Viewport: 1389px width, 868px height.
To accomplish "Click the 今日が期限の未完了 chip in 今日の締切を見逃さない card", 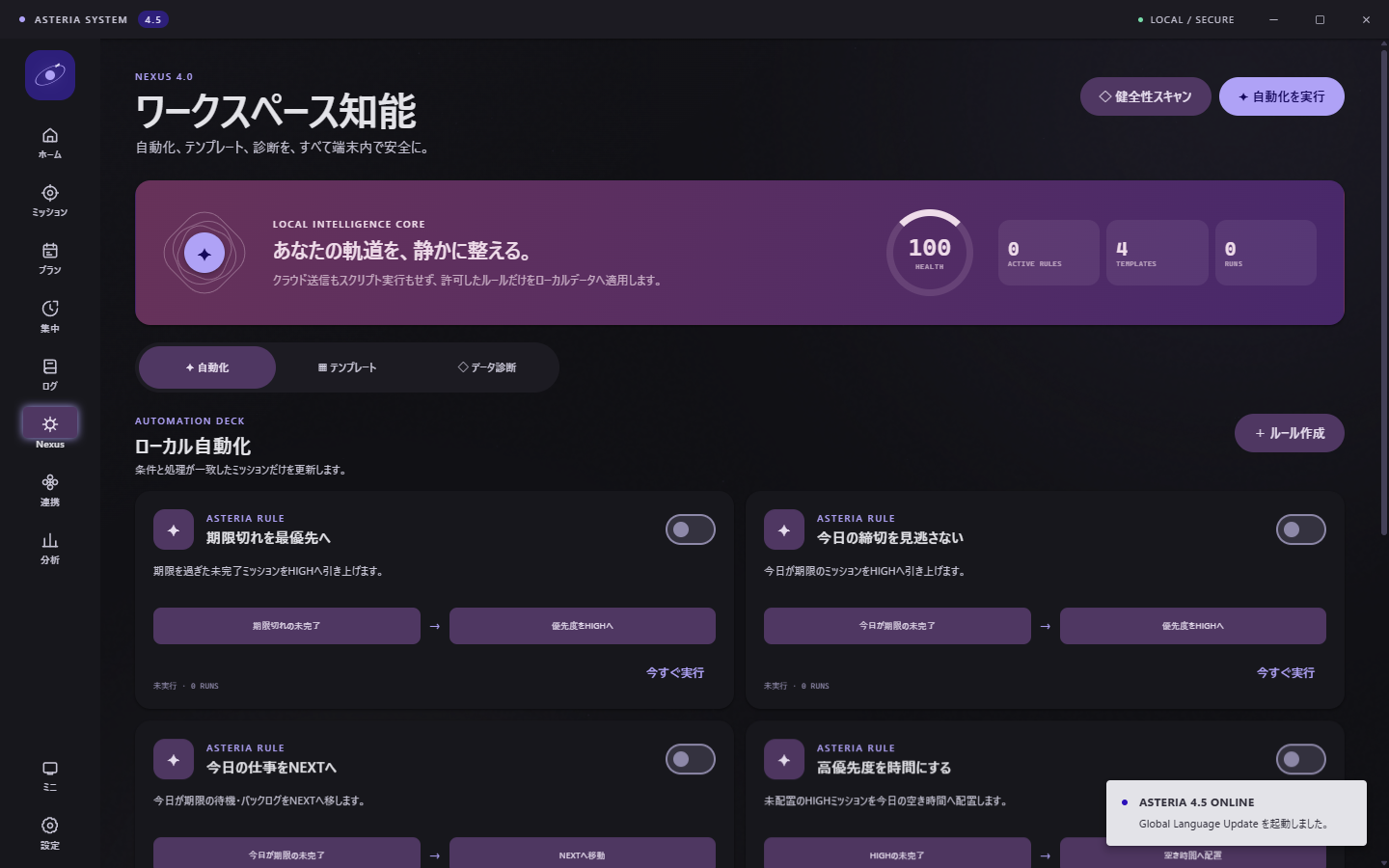I will [x=897, y=626].
